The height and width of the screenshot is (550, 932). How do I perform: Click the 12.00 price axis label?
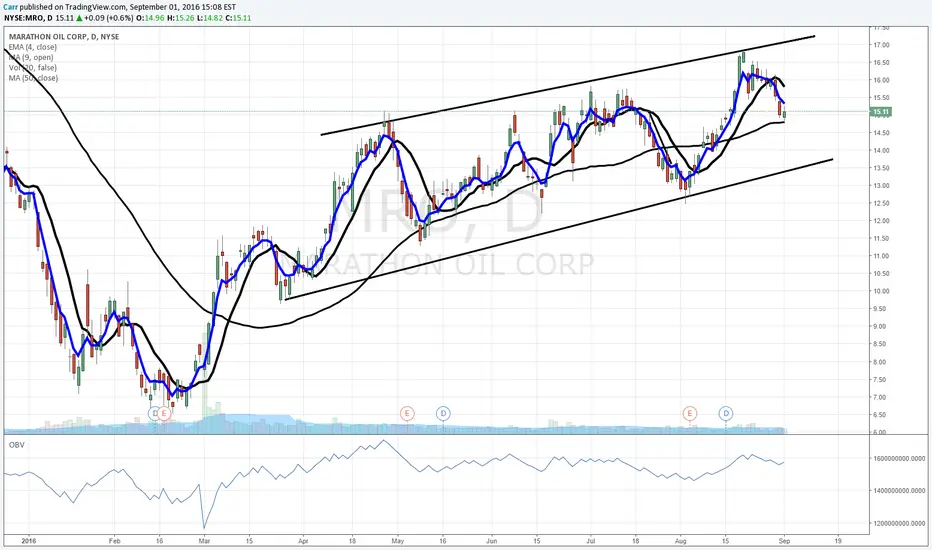881,221
